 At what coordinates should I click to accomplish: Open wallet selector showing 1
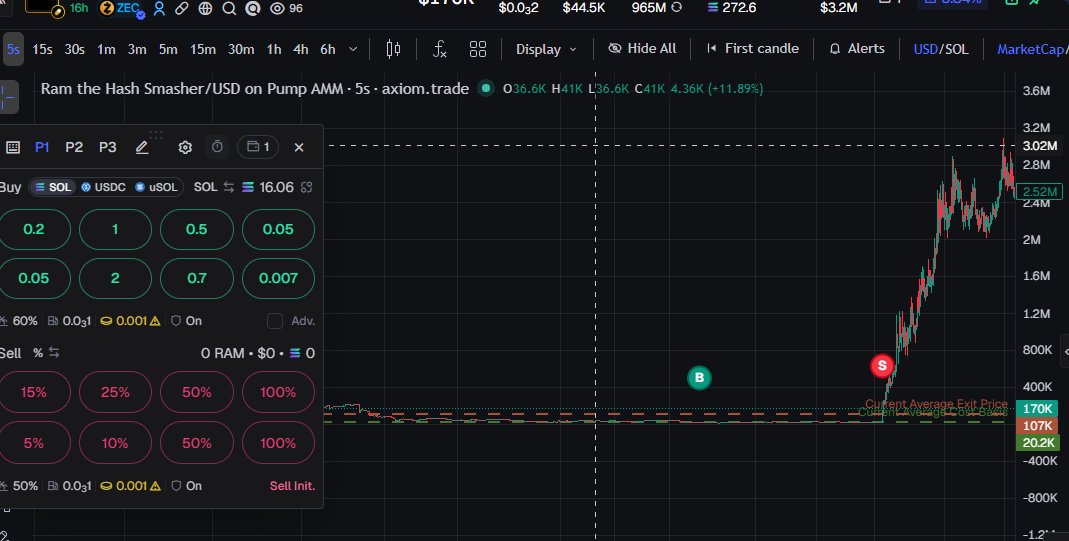(258, 146)
